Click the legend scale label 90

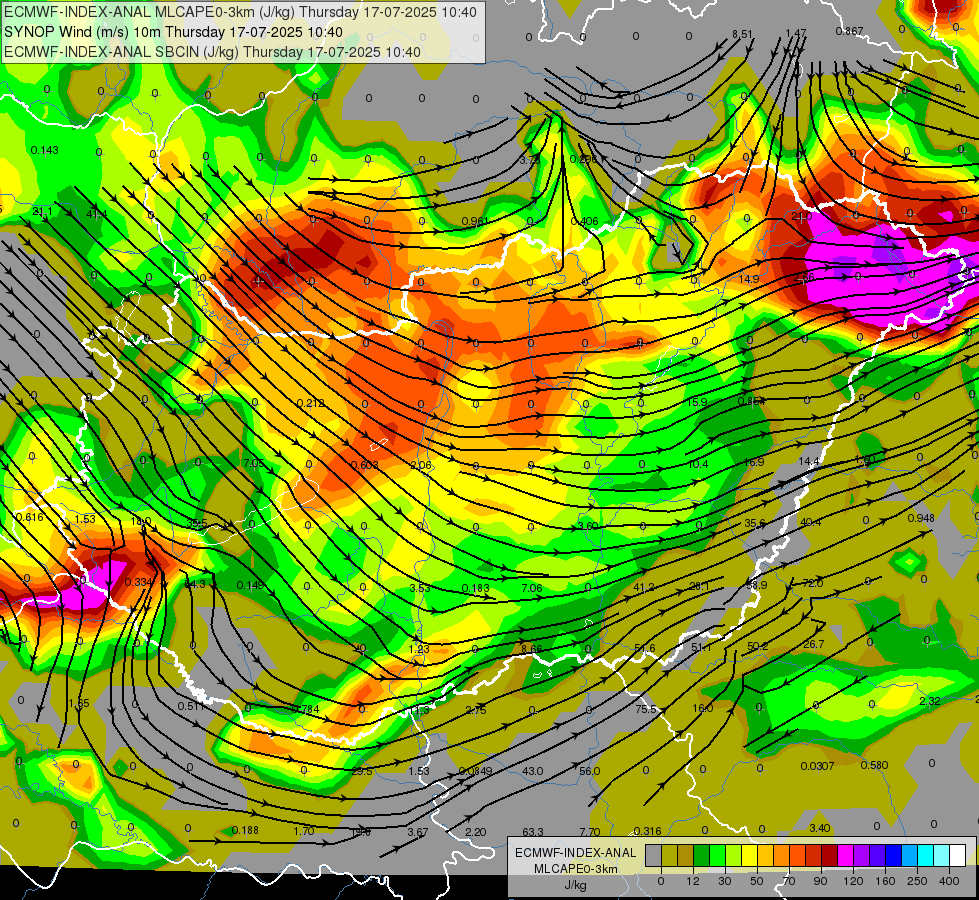(x=820, y=881)
